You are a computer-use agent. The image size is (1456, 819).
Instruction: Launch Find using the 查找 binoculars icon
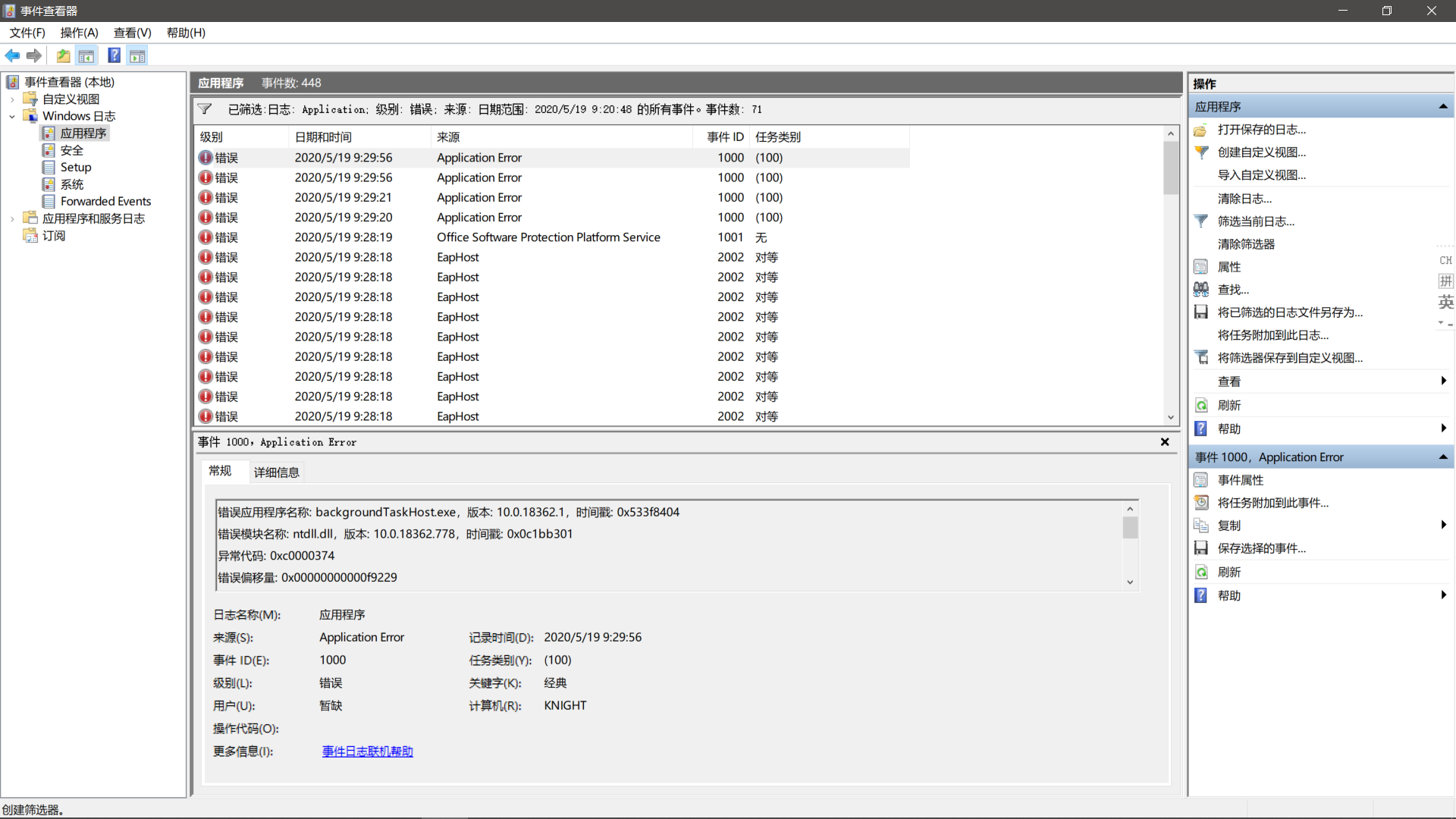pyautogui.click(x=1202, y=289)
